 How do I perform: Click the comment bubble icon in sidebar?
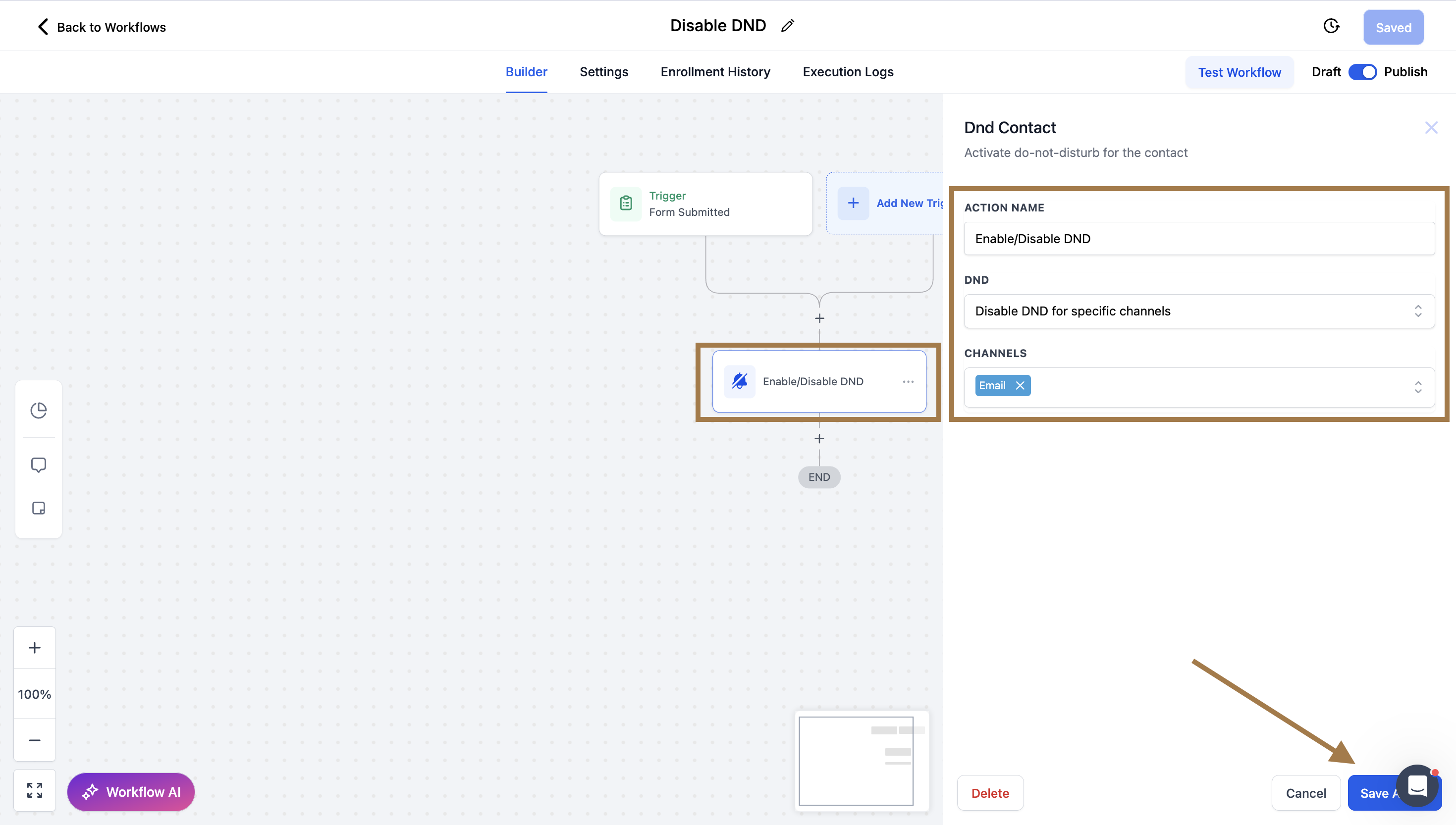[39, 464]
